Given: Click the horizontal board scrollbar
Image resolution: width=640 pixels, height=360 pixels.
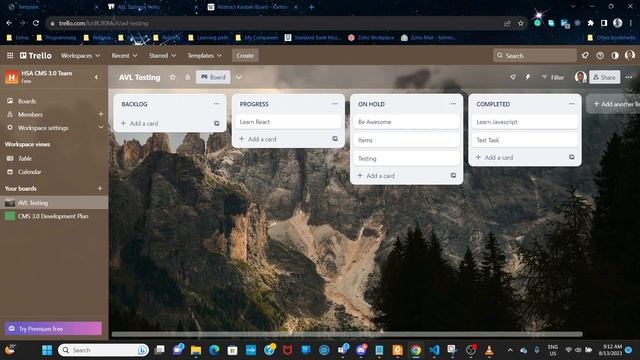Looking at the screenshot, I should click(347, 334).
